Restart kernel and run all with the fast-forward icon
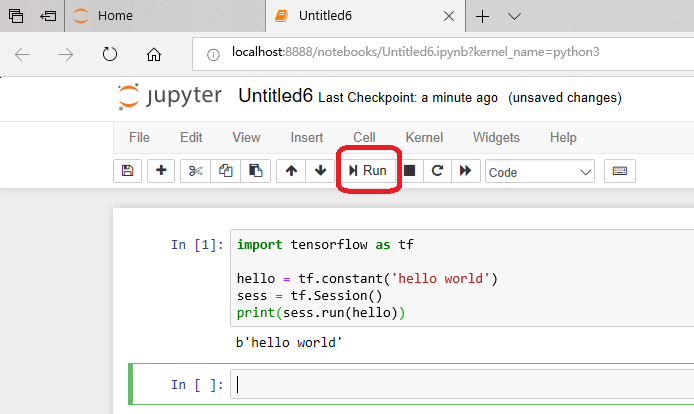The image size is (694, 414). click(x=466, y=171)
